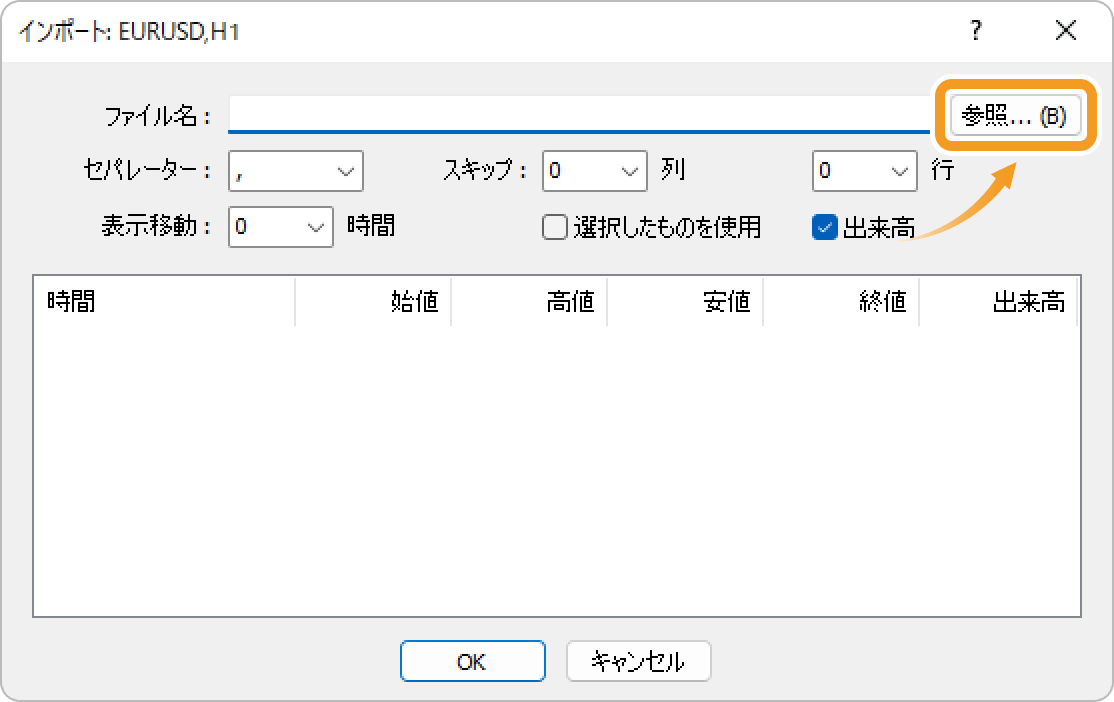Click the ? help icon in title bar
This screenshot has height=702, width=1114.
(975, 31)
